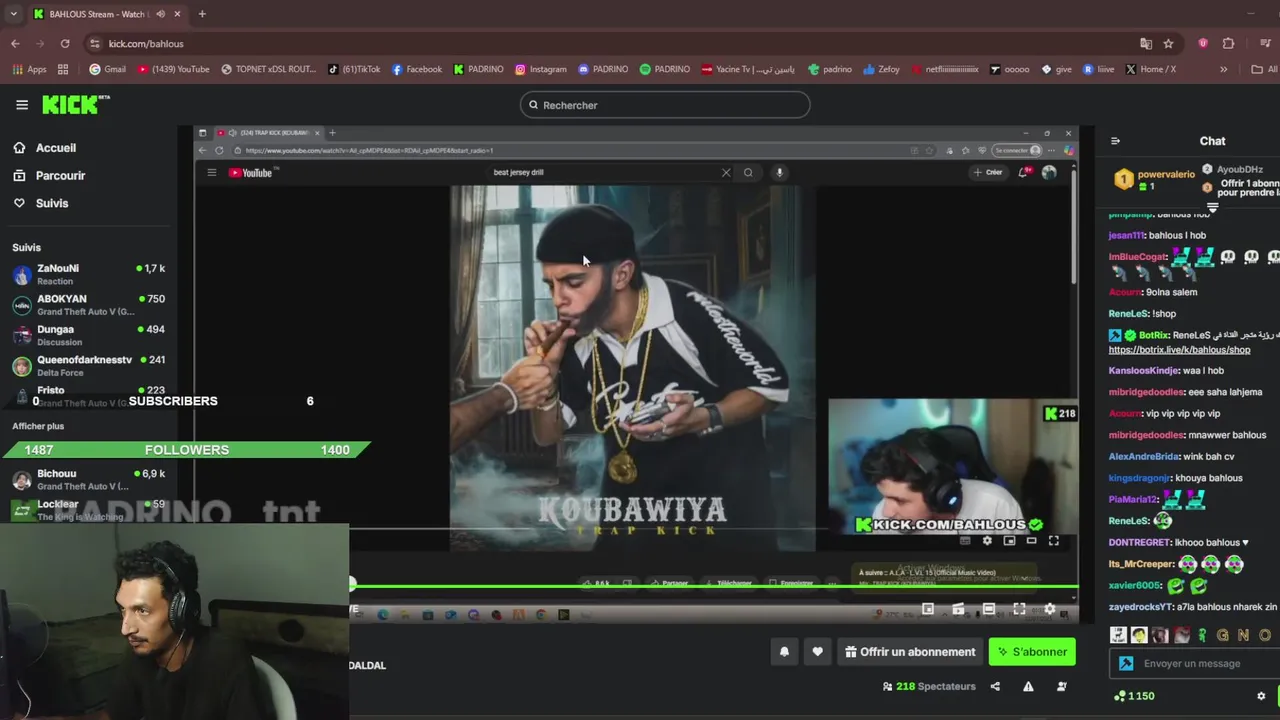
Task: Open the chat settings gear
Action: coord(1261,696)
